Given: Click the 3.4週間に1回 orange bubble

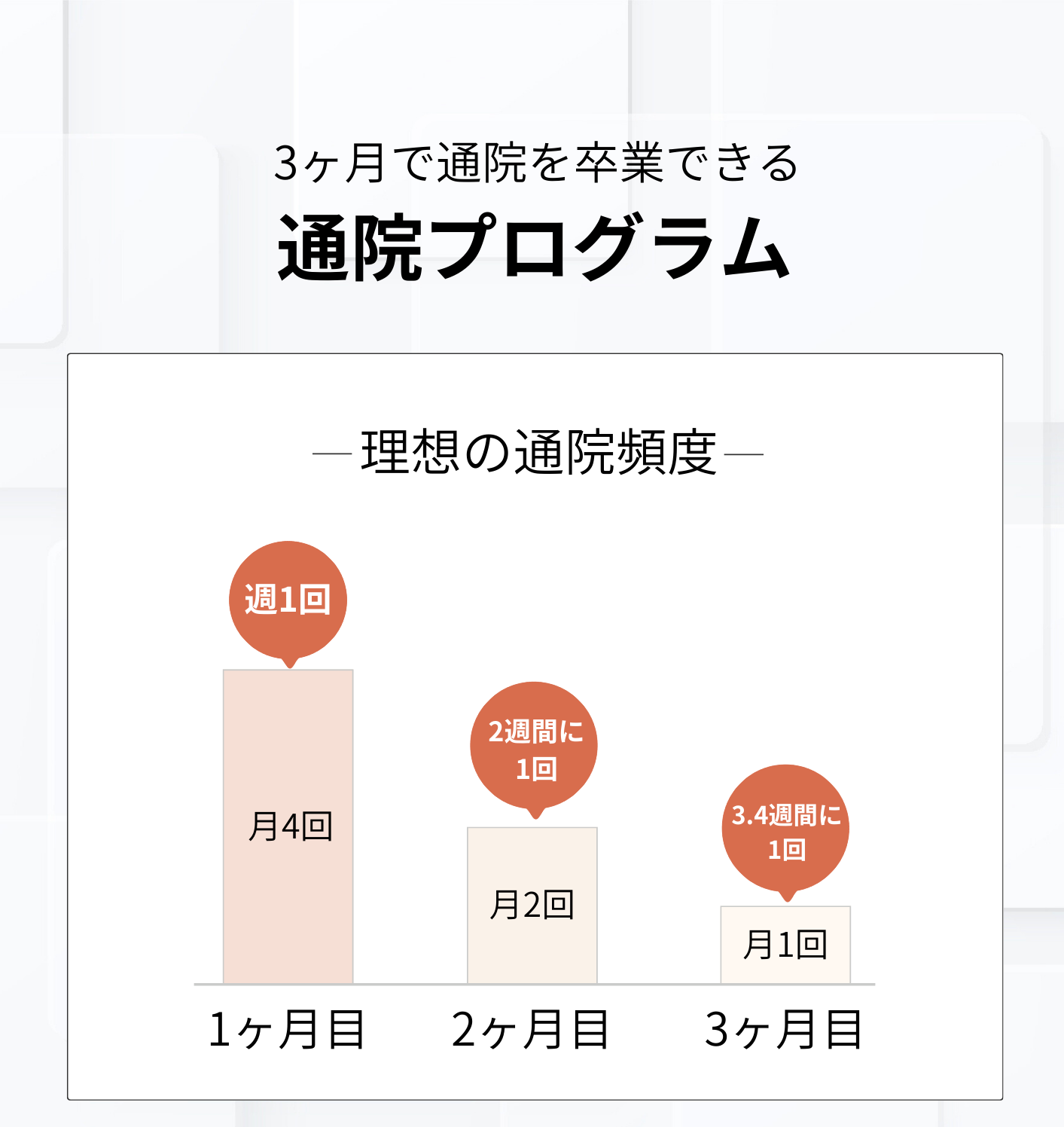Looking at the screenshot, I should pyautogui.click(x=785, y=827).
